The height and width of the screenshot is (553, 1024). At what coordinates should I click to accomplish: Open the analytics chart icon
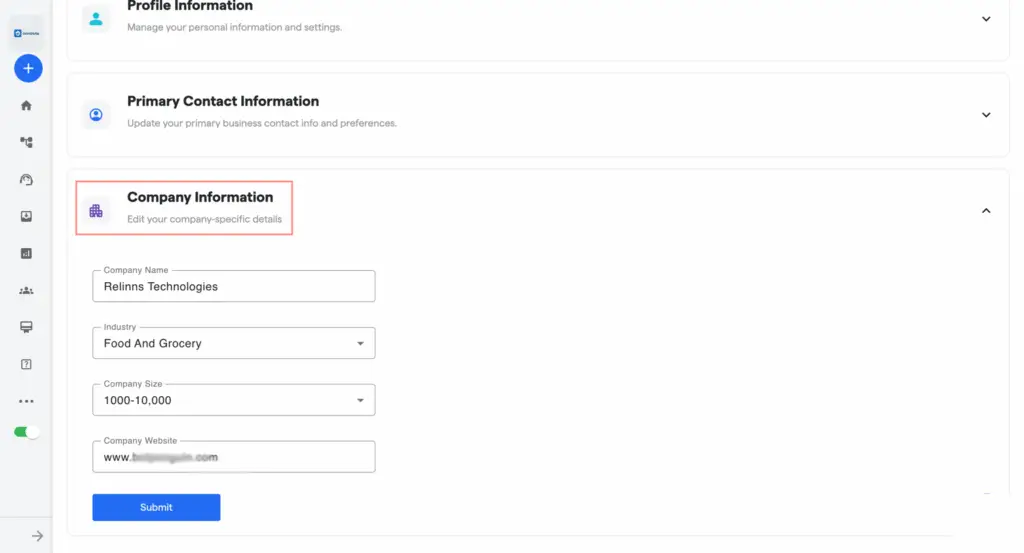pos(27,254)
